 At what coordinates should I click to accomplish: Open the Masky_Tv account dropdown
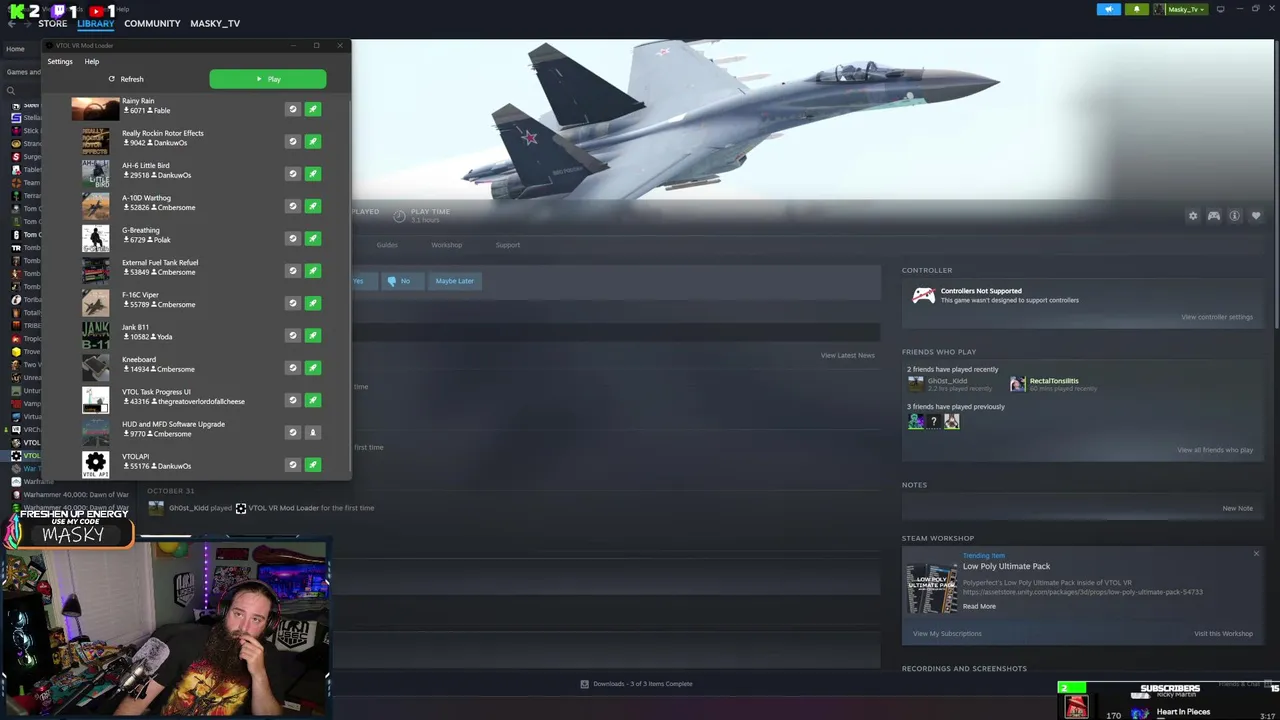point(1182,9)
